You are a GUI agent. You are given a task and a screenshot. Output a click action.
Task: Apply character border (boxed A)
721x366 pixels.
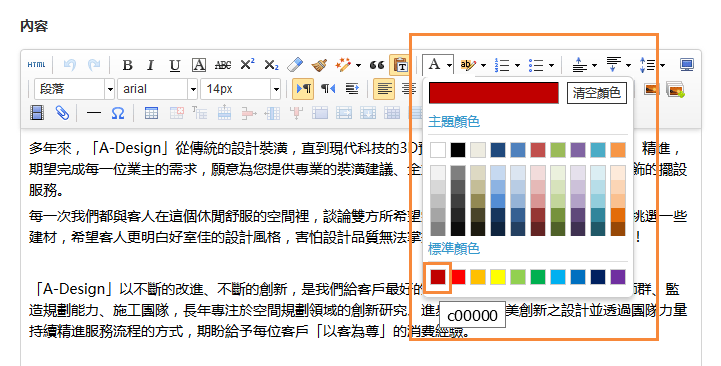199,65
